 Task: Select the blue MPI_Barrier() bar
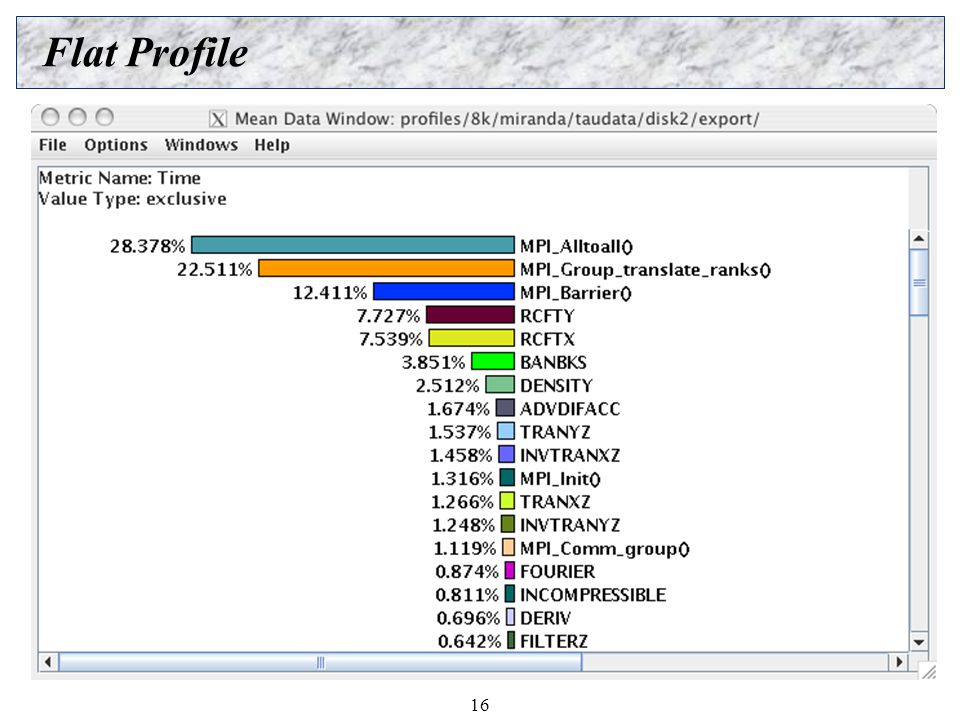pyautogui.click(x=444, y=291)
